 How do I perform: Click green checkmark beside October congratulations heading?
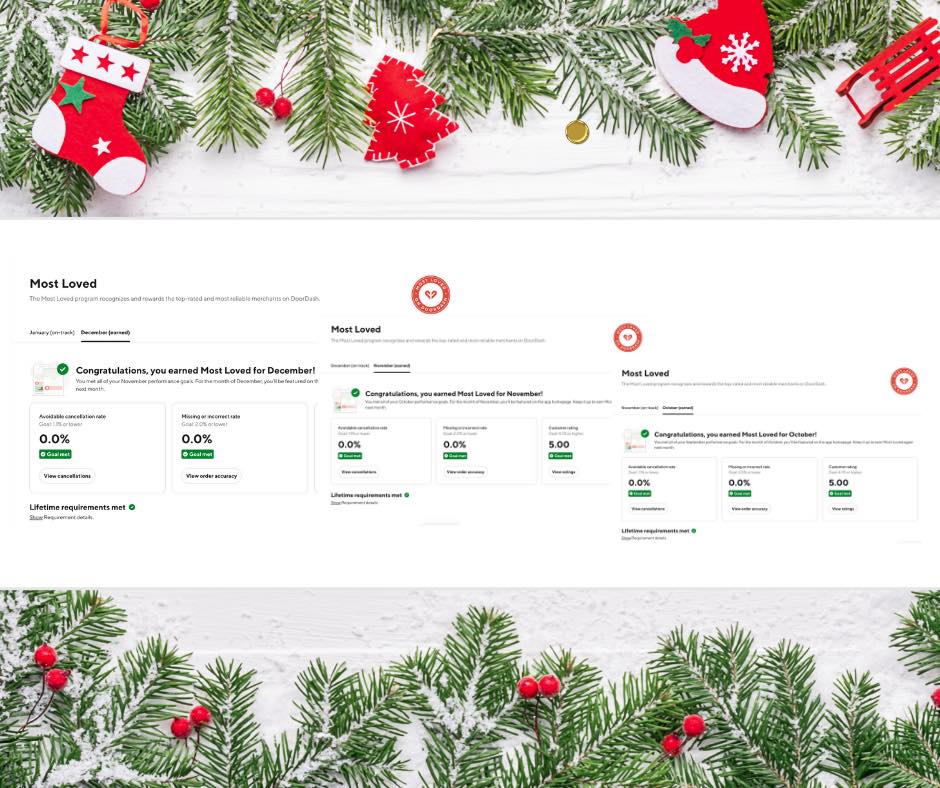[x=644, y=433]
